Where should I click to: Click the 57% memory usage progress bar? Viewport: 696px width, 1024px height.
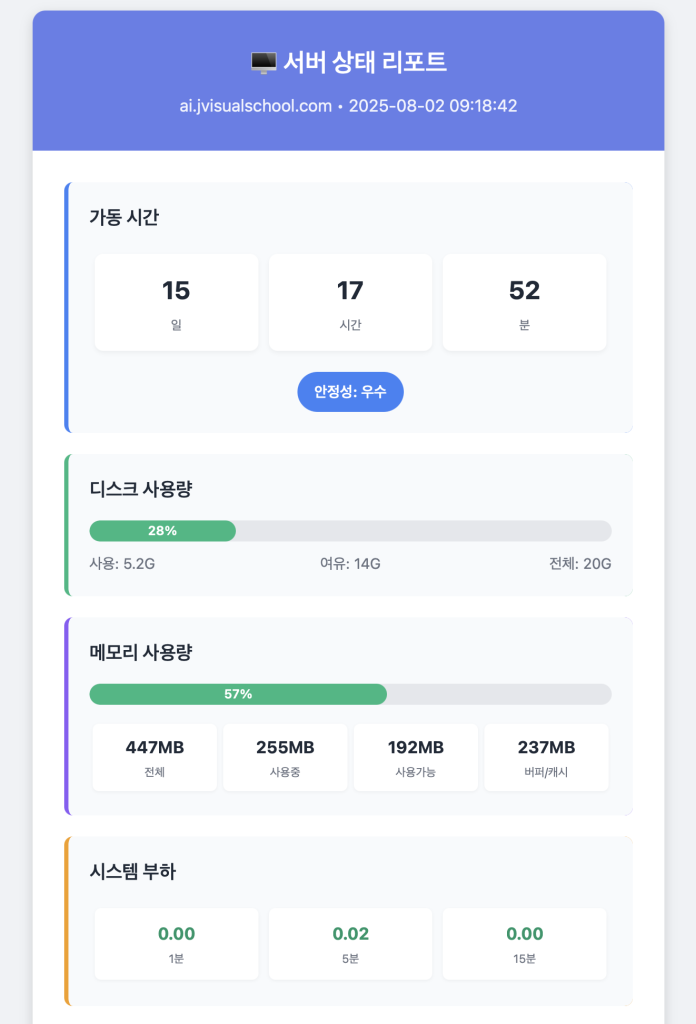[x=351, y=694]
